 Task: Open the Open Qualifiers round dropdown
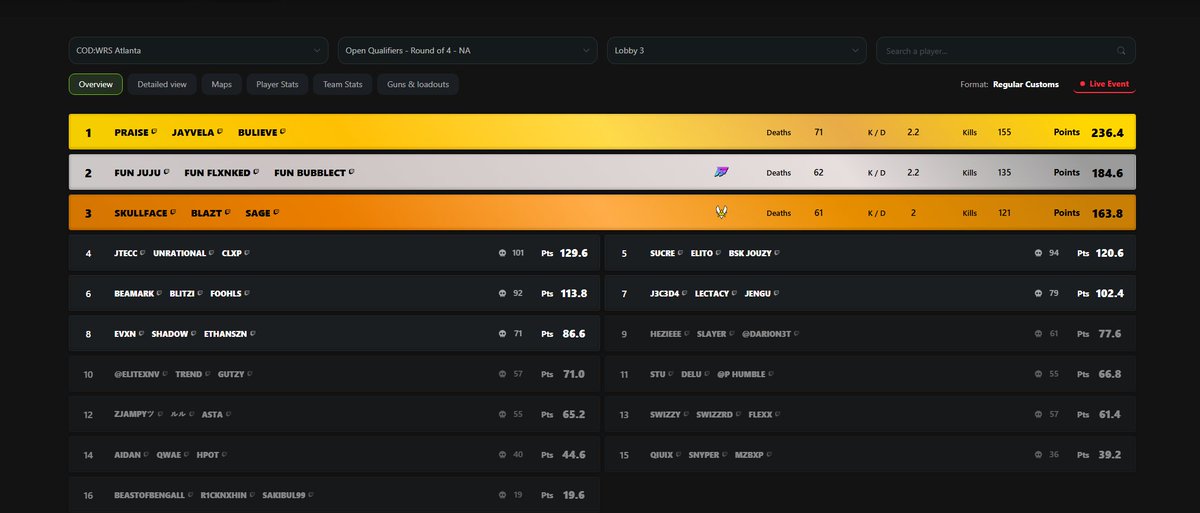(467, 50)
